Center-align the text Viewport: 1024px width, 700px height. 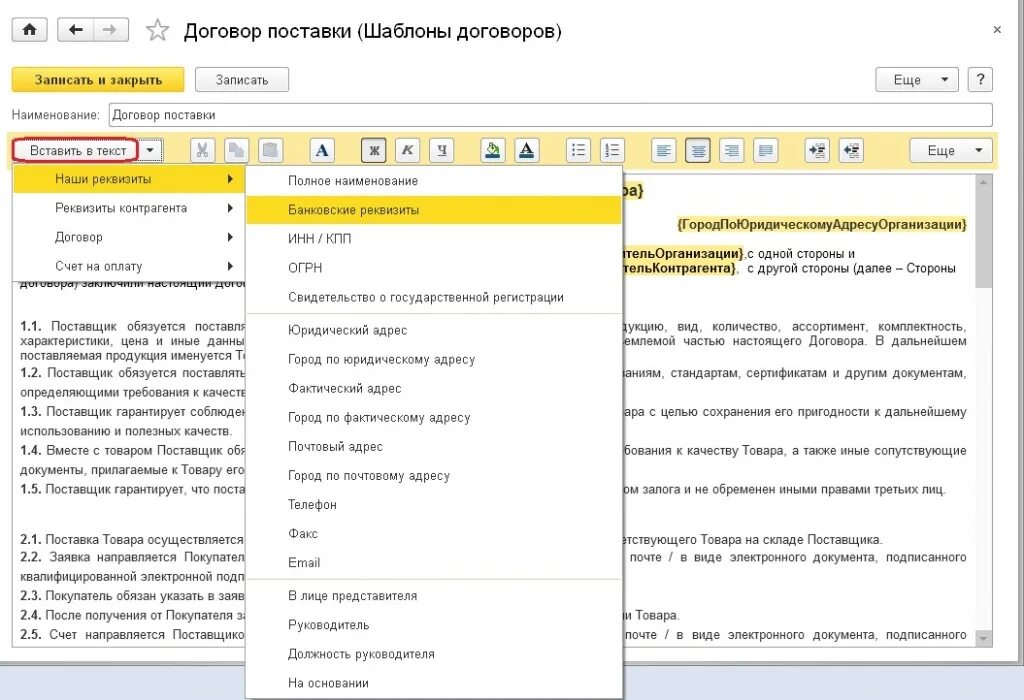698,151
